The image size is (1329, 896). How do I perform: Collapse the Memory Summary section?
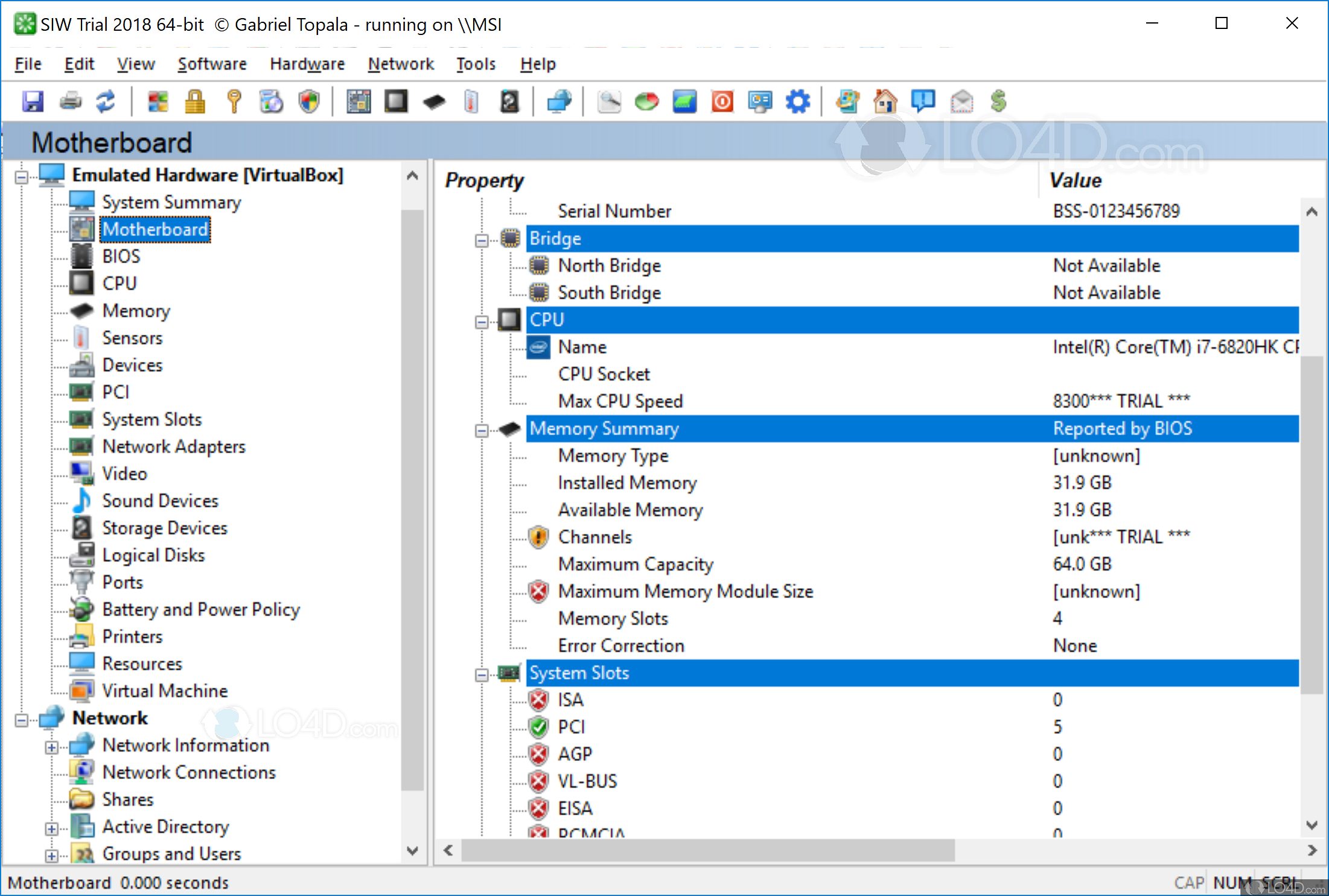click(482, 430)
